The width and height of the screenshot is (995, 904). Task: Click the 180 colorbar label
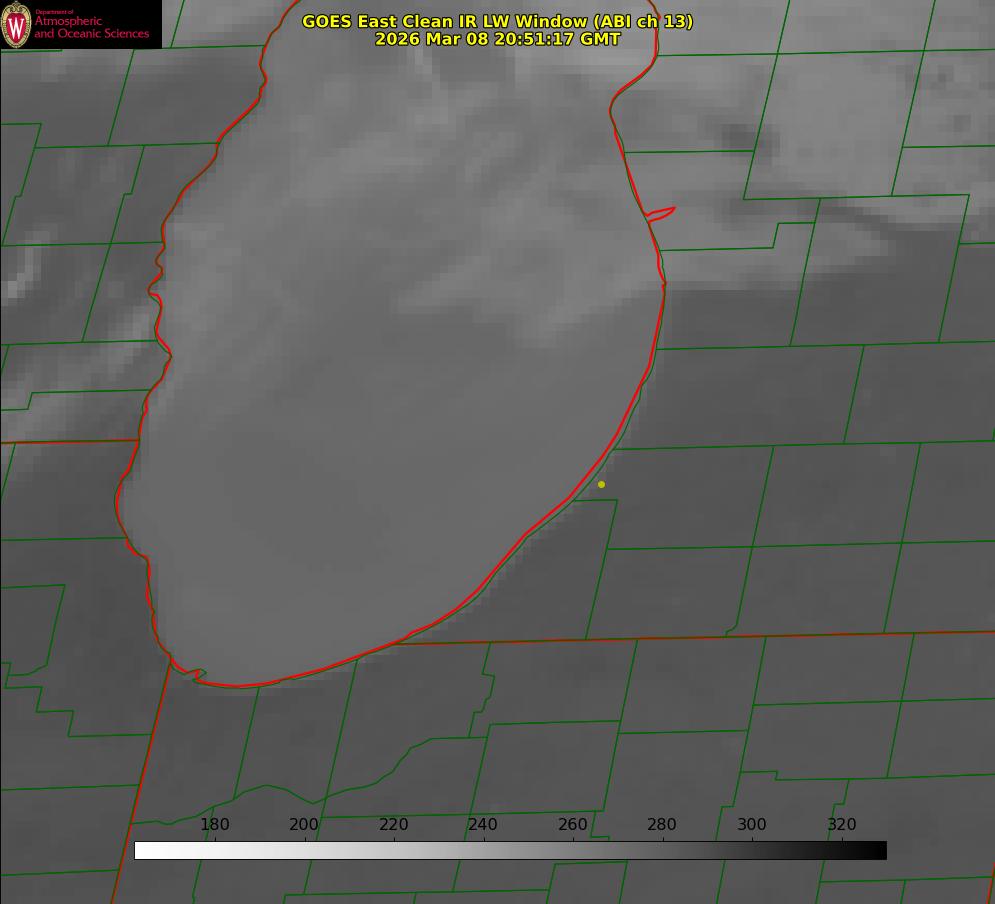[215, 825]
